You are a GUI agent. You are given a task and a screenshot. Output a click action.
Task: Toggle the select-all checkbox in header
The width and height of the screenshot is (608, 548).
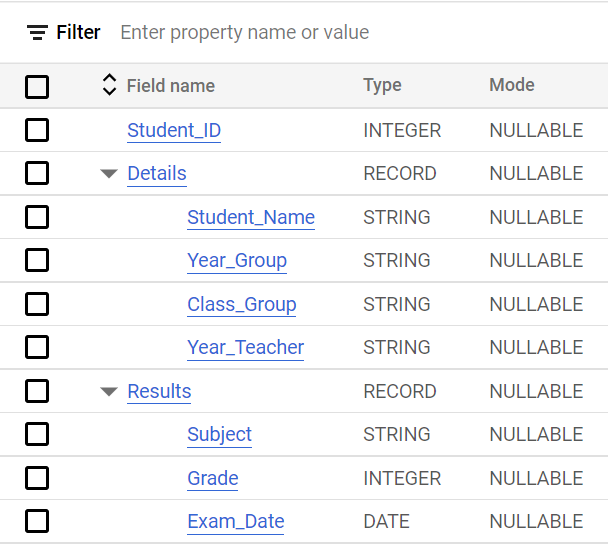37,87
